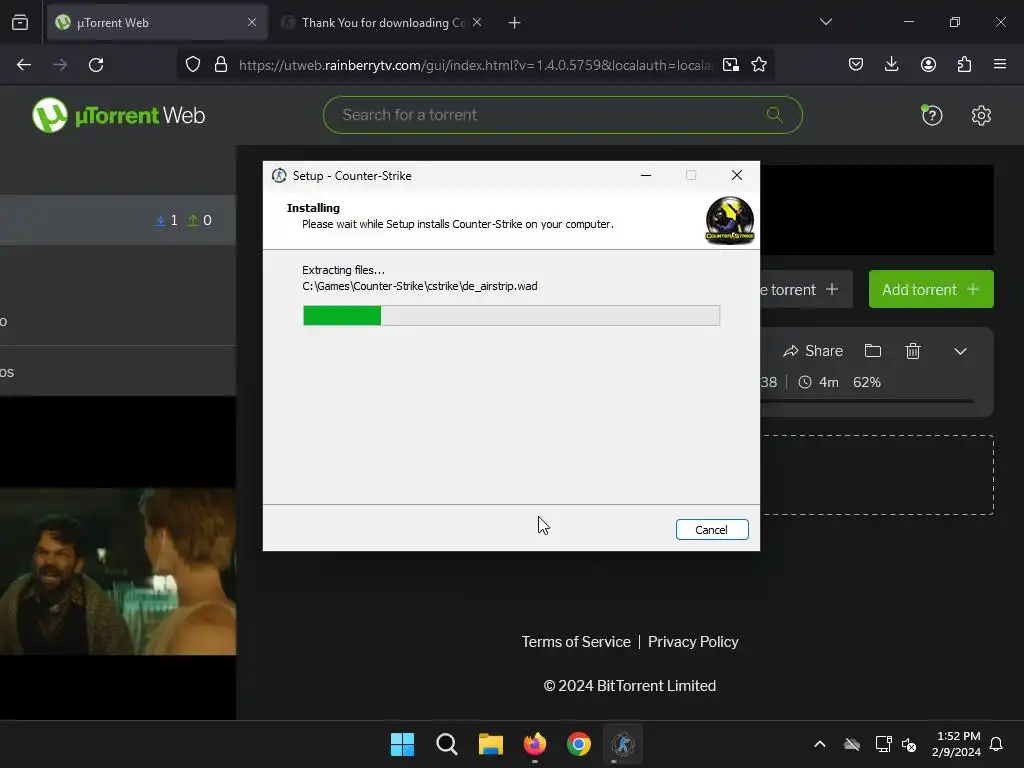Close the µTorrent Web tab
This screenshot has height=768, width=1024.
pyautogui.click(x=252, y=23)
